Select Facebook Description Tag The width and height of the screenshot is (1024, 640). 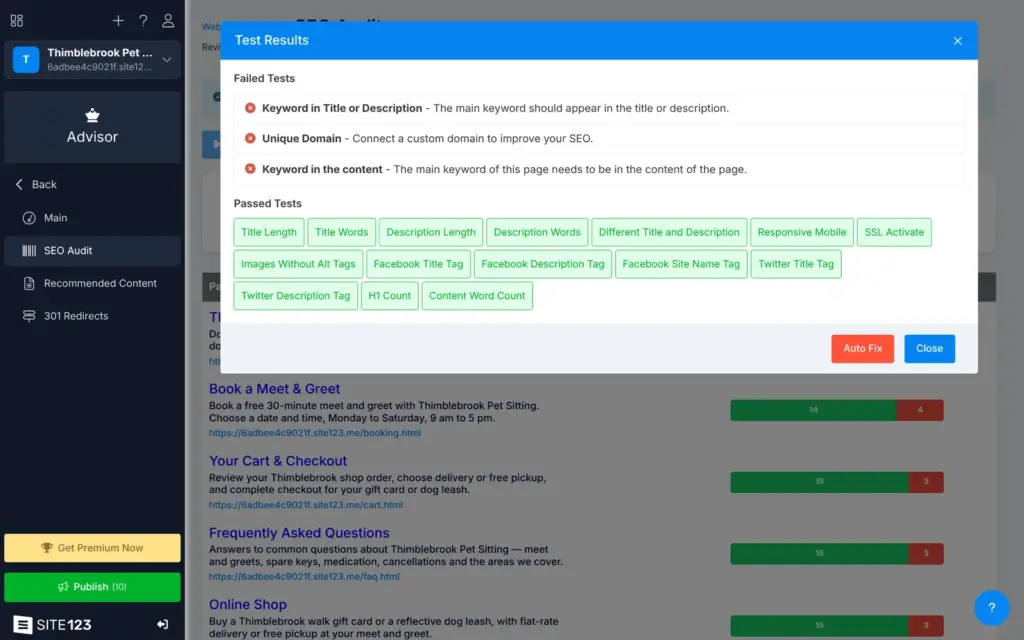(543, 264)
